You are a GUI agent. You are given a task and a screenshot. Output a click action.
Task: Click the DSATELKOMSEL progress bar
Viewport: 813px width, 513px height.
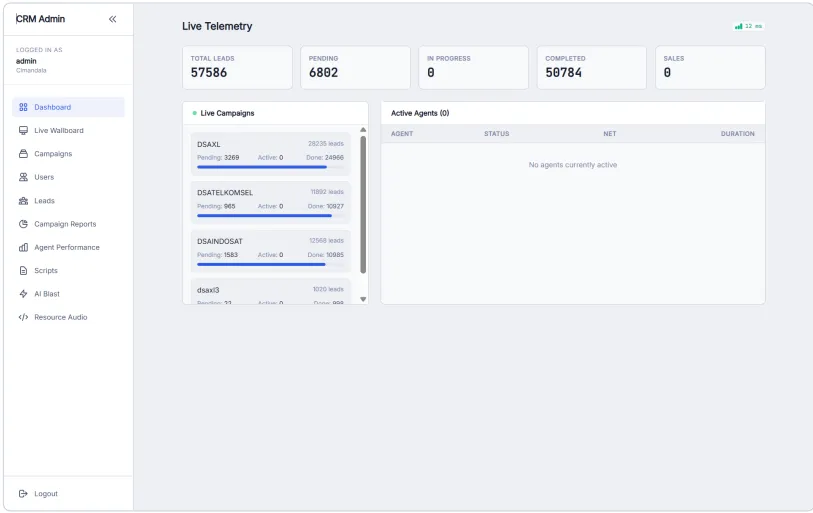270,216
